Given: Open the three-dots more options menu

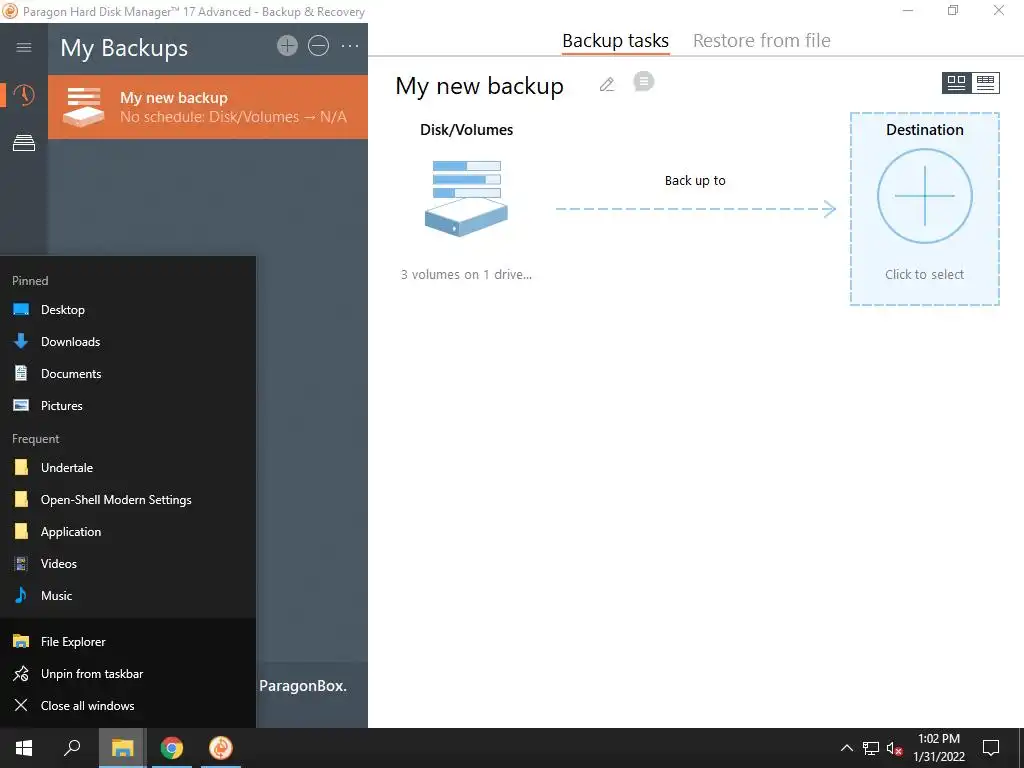Looking at the screenshot, I should click(x=350, y=46).
